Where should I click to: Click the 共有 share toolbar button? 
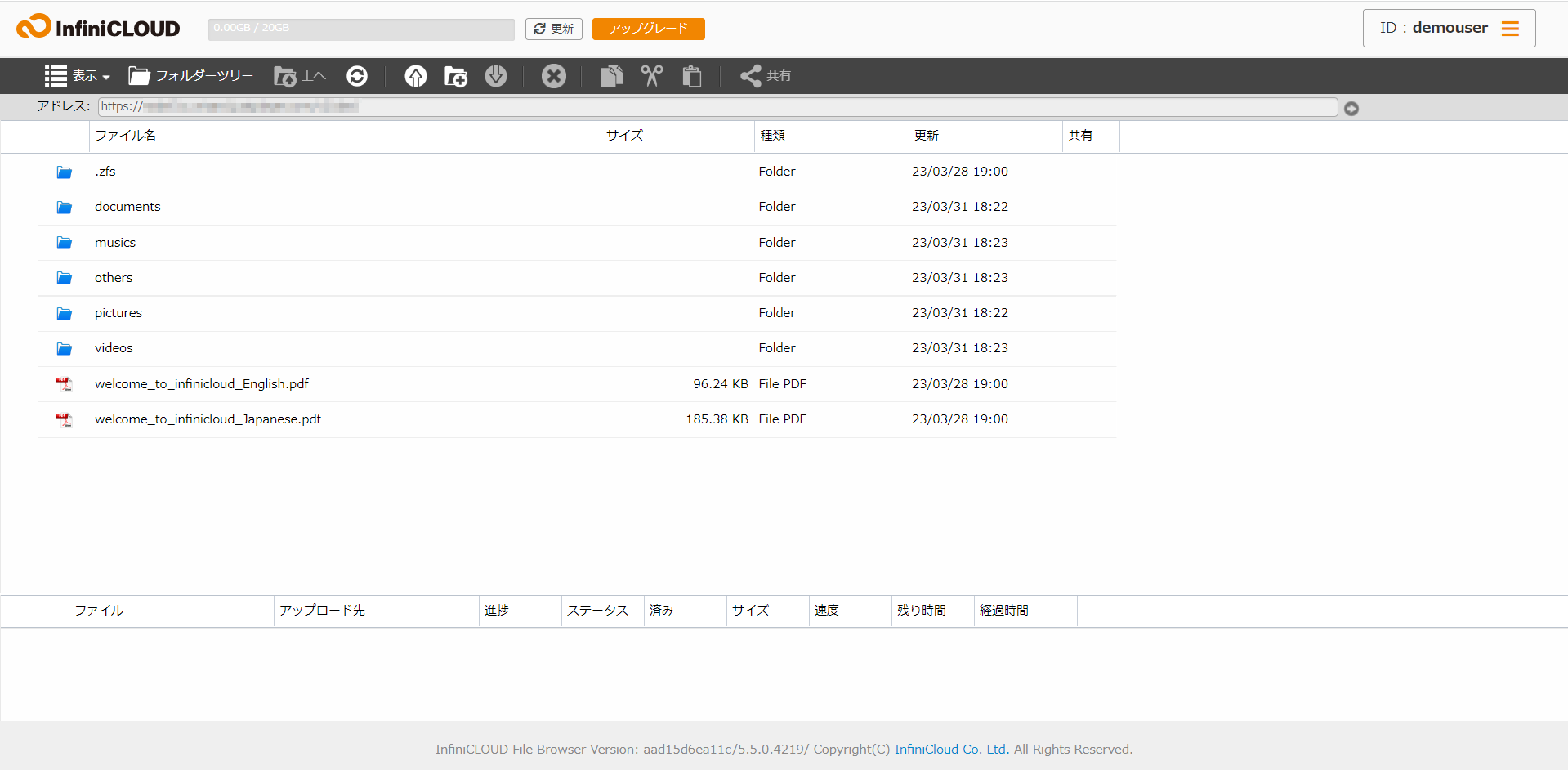[x=766, y=76]
